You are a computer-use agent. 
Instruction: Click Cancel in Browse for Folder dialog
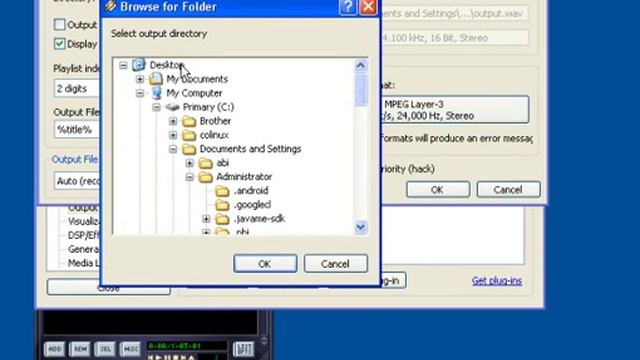(x=336, y=264)
